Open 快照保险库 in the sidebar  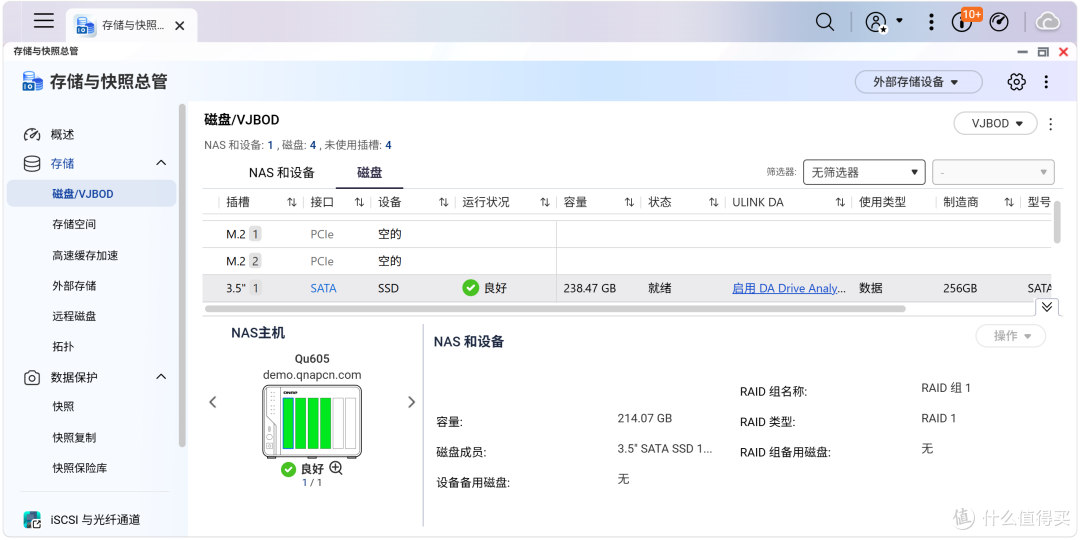coord(80,468)
